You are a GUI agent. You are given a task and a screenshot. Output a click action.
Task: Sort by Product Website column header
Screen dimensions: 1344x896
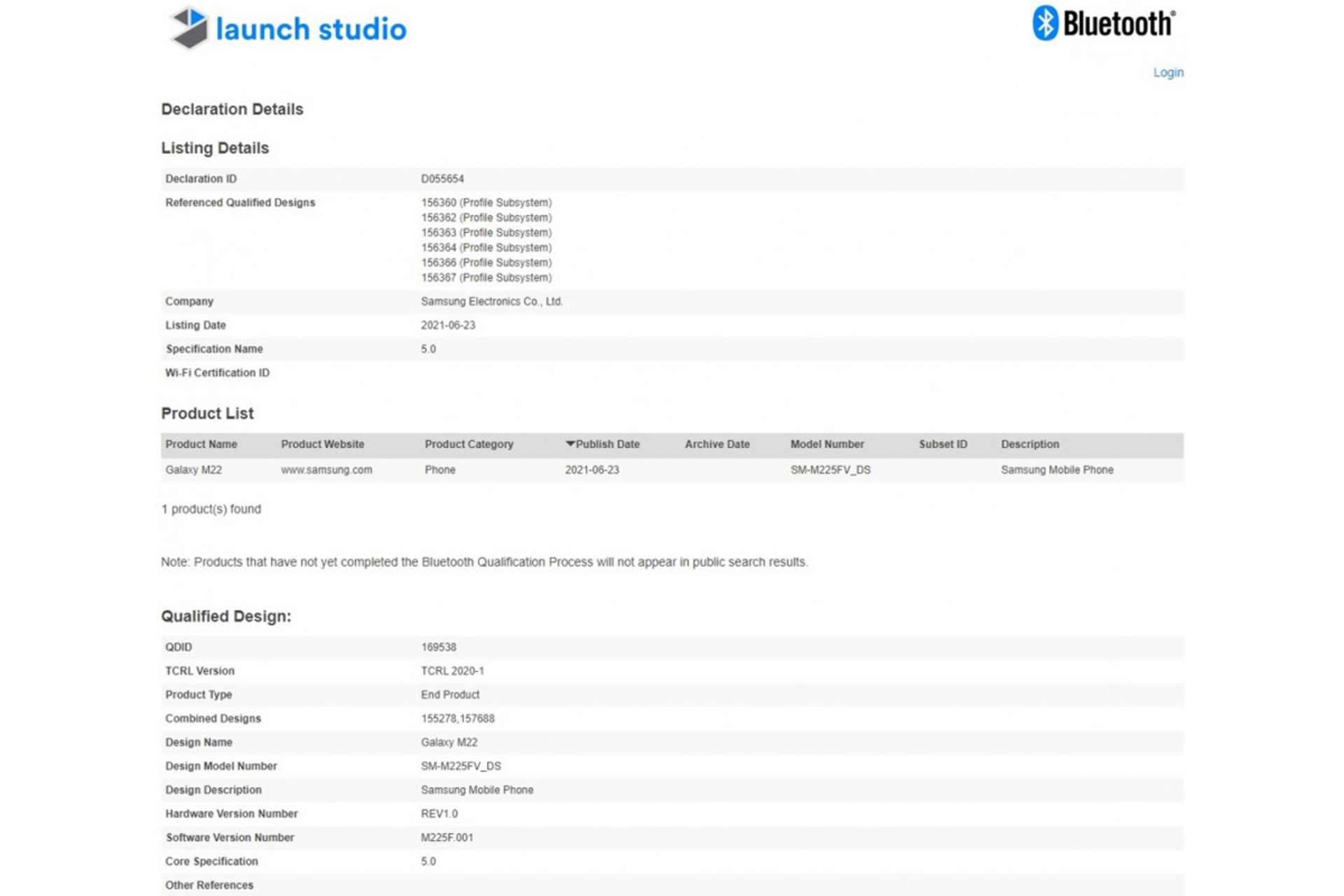click(322, 444)
